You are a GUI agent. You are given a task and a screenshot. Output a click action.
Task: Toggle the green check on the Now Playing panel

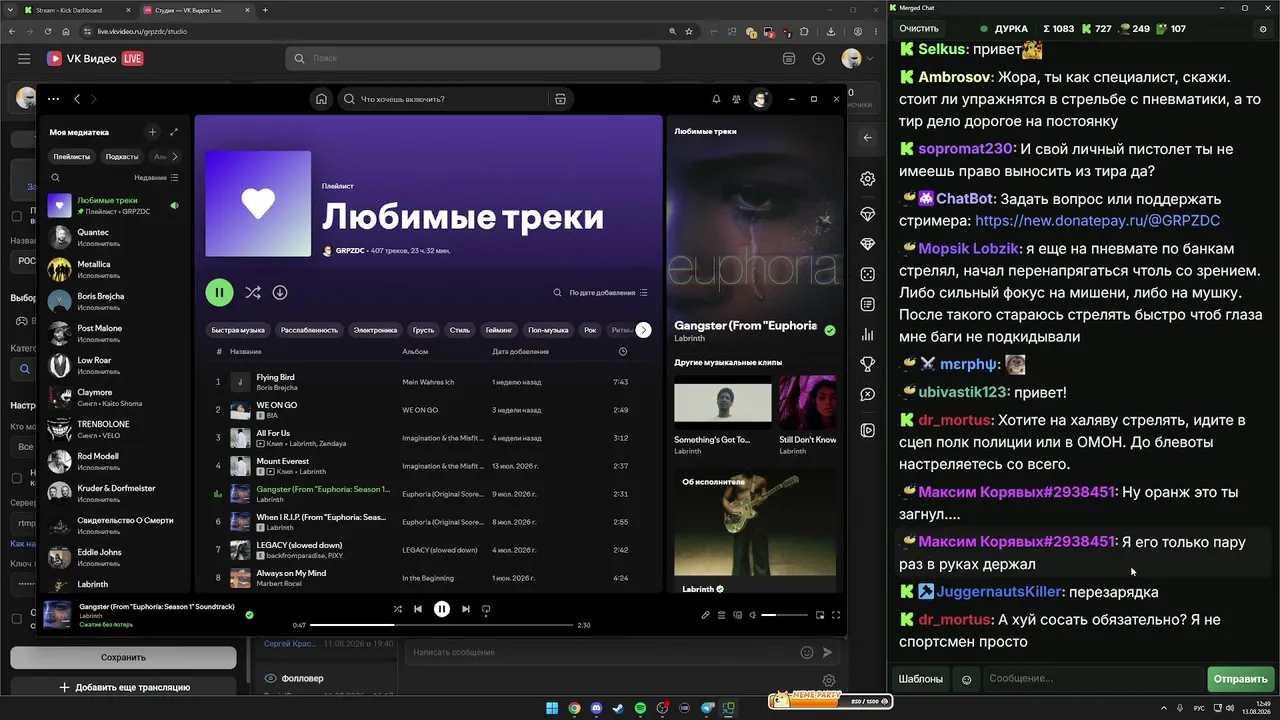point(830,330)
